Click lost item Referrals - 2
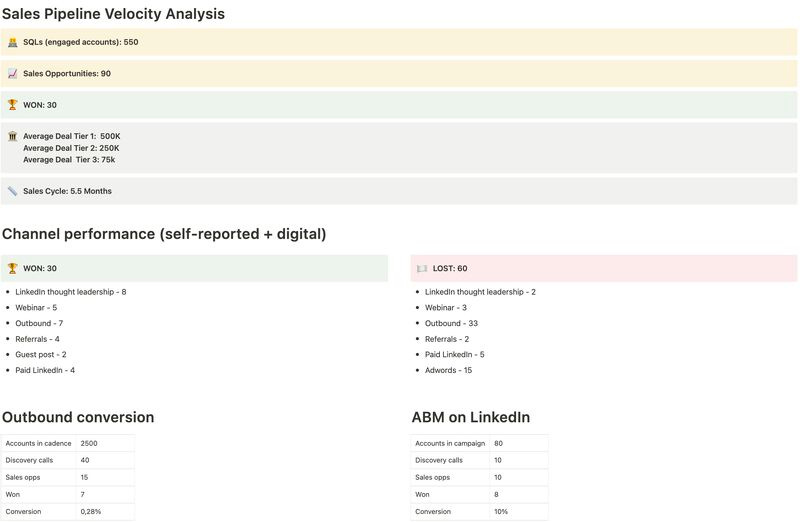The height and width of the screenshot is (522, 800). click(x=447, y=339)
